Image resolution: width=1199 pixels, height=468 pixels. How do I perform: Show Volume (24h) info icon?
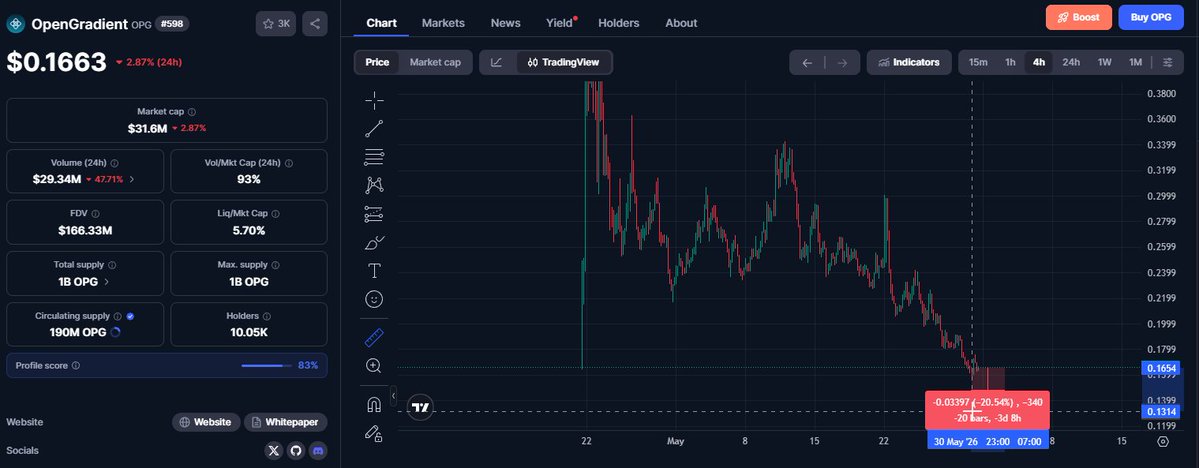pyautogui.click(x=114, y=163)
